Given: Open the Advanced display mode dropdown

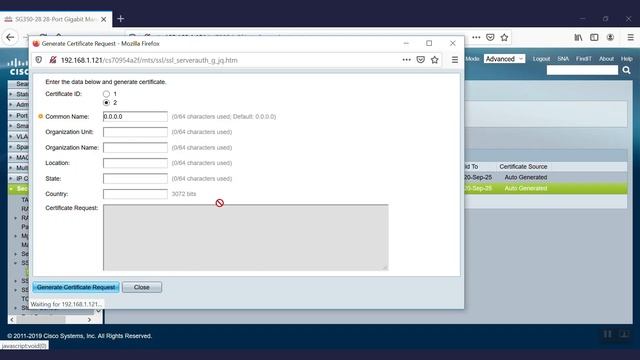Looking at the screenshot, I should coord(504,59).
